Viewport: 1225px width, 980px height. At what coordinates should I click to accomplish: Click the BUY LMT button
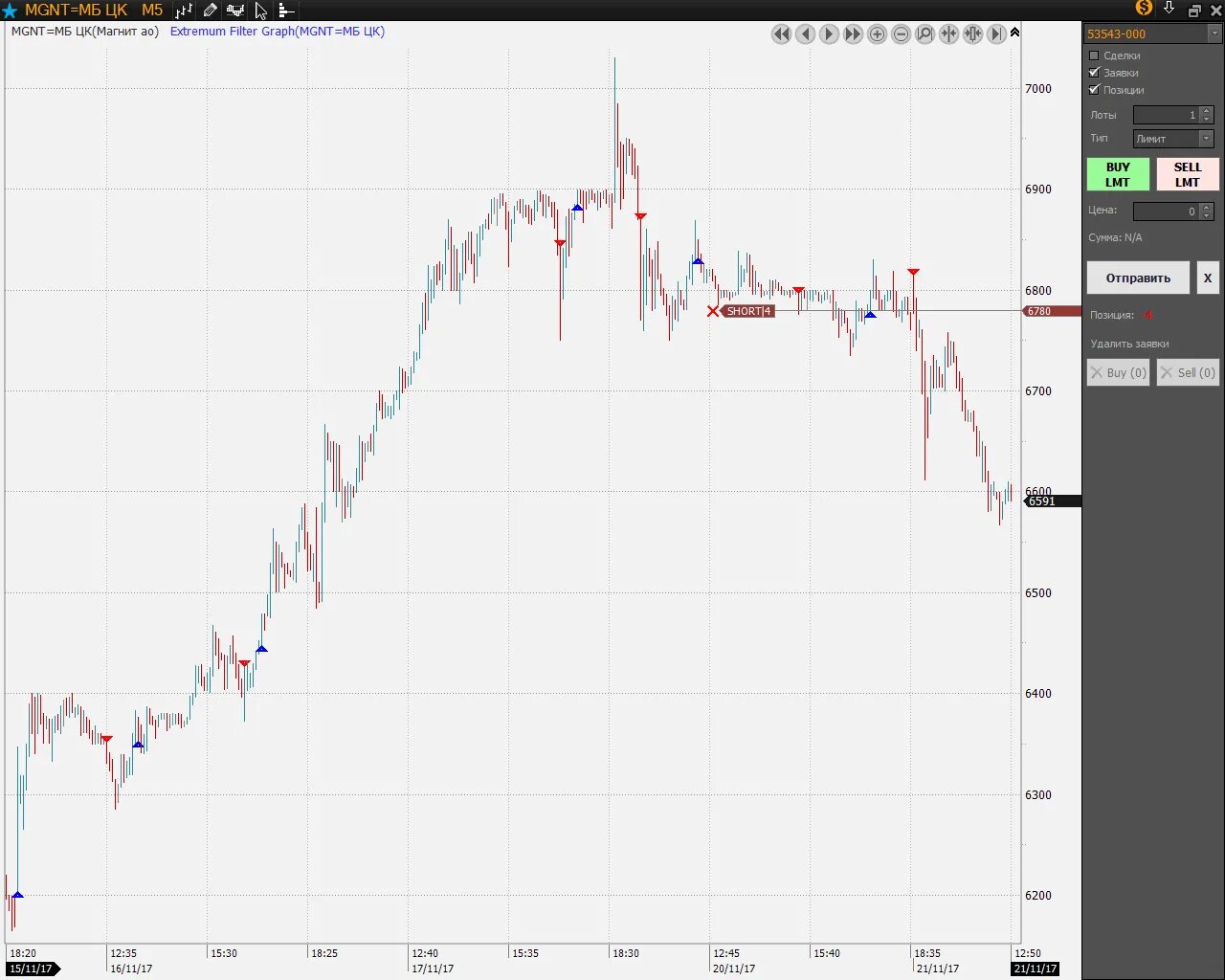point(1118,175)
